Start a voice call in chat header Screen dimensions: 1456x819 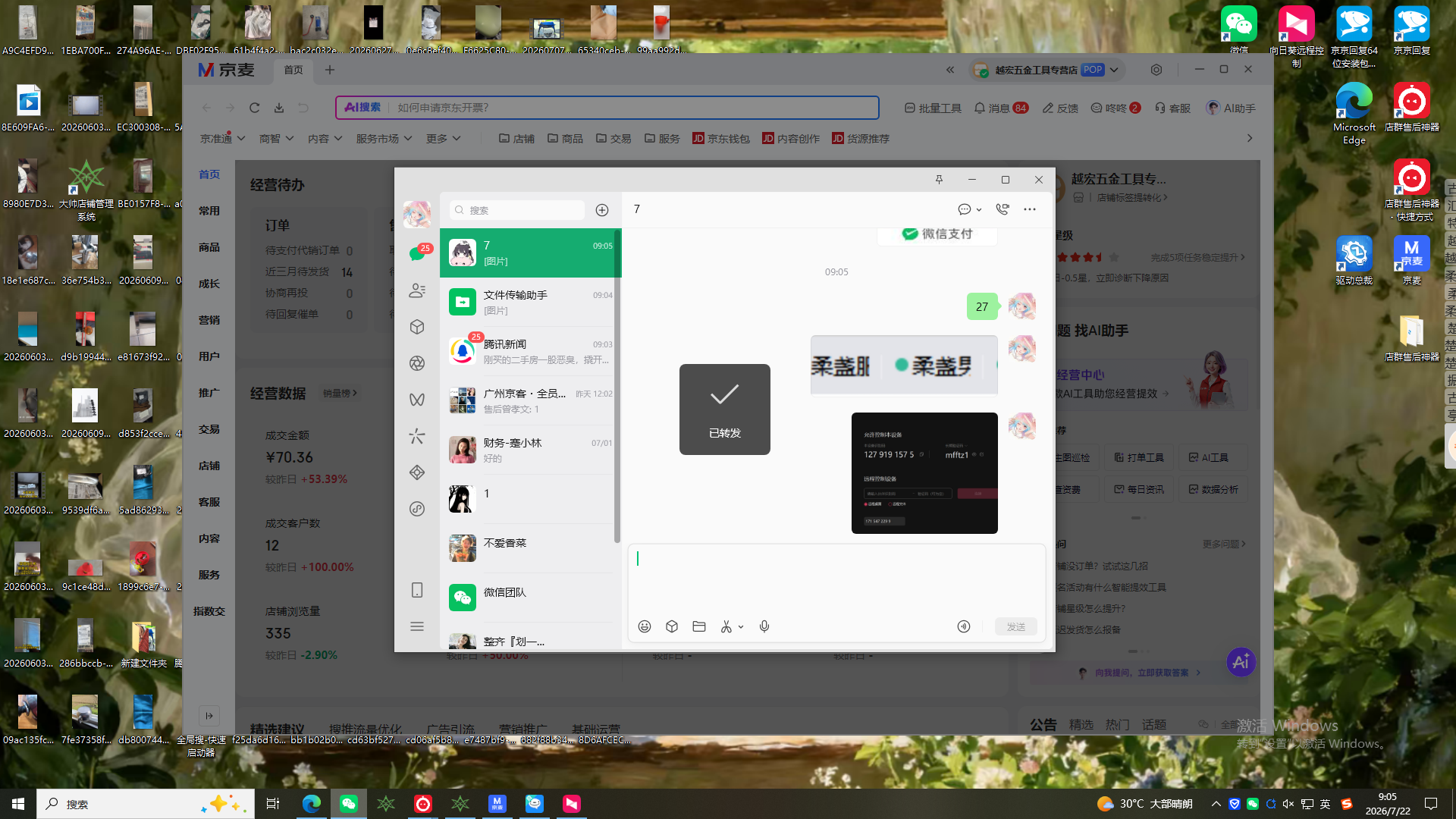pos(1003,209)
